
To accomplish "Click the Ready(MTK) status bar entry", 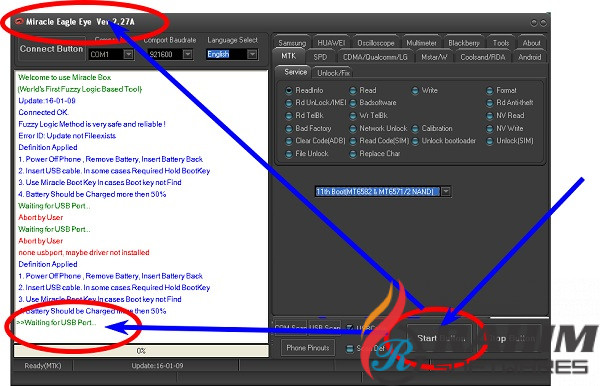I will coord(42,366).
